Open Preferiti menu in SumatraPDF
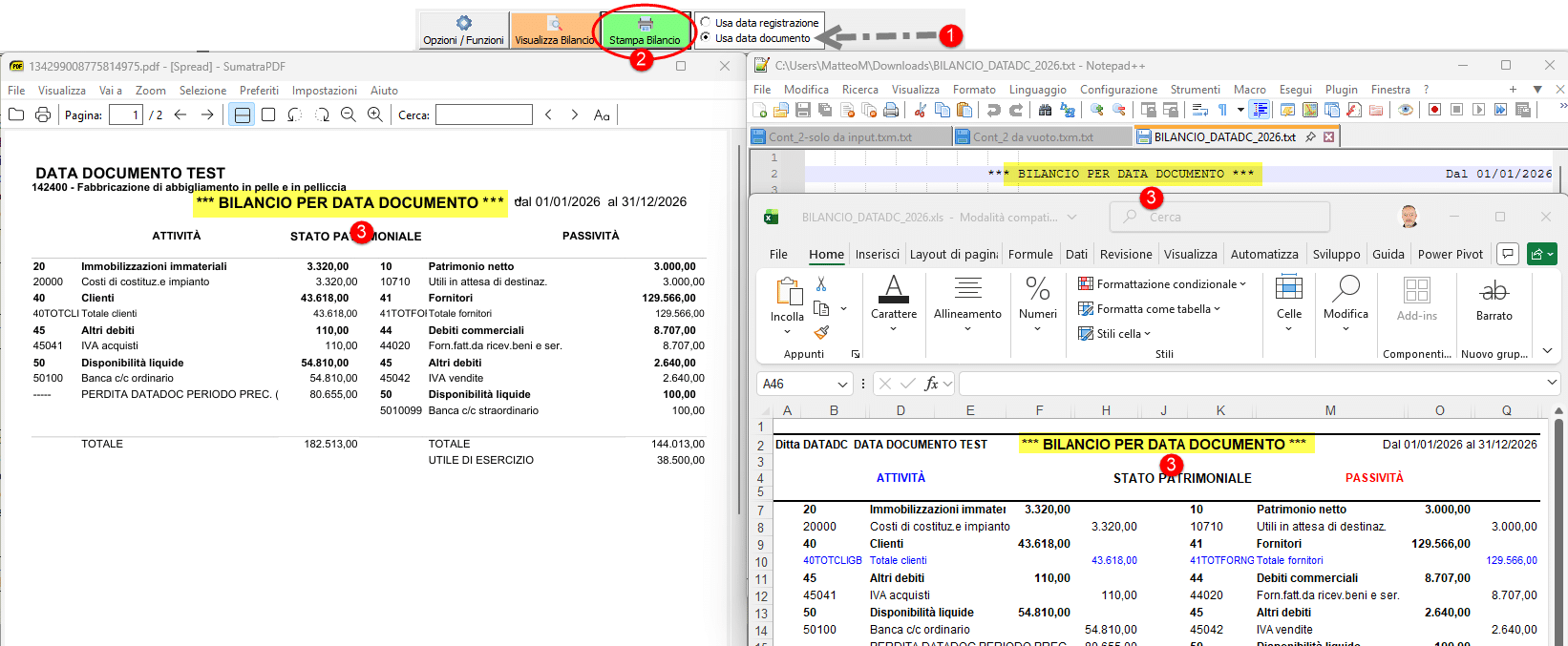This screenshot has height=646, width=1568. click(259, 90)
